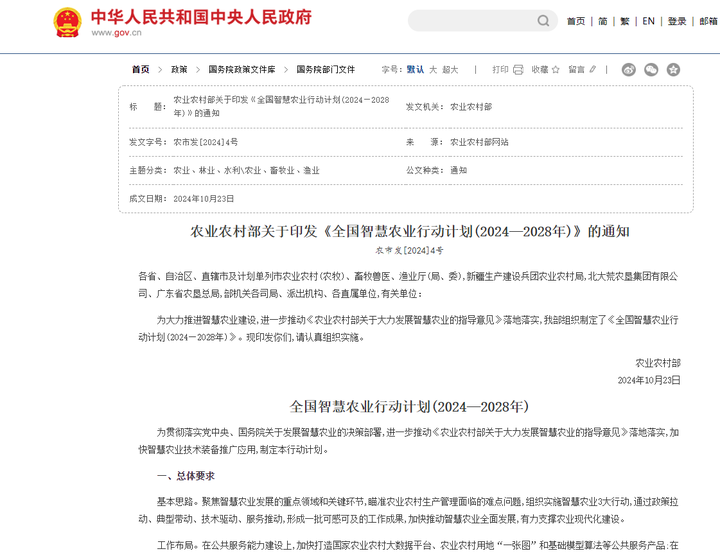This screenshot has height=558, width=720.
Task: Click the 农业农村部 signature line
Action: pyautogui.click(x=658, y=363)
